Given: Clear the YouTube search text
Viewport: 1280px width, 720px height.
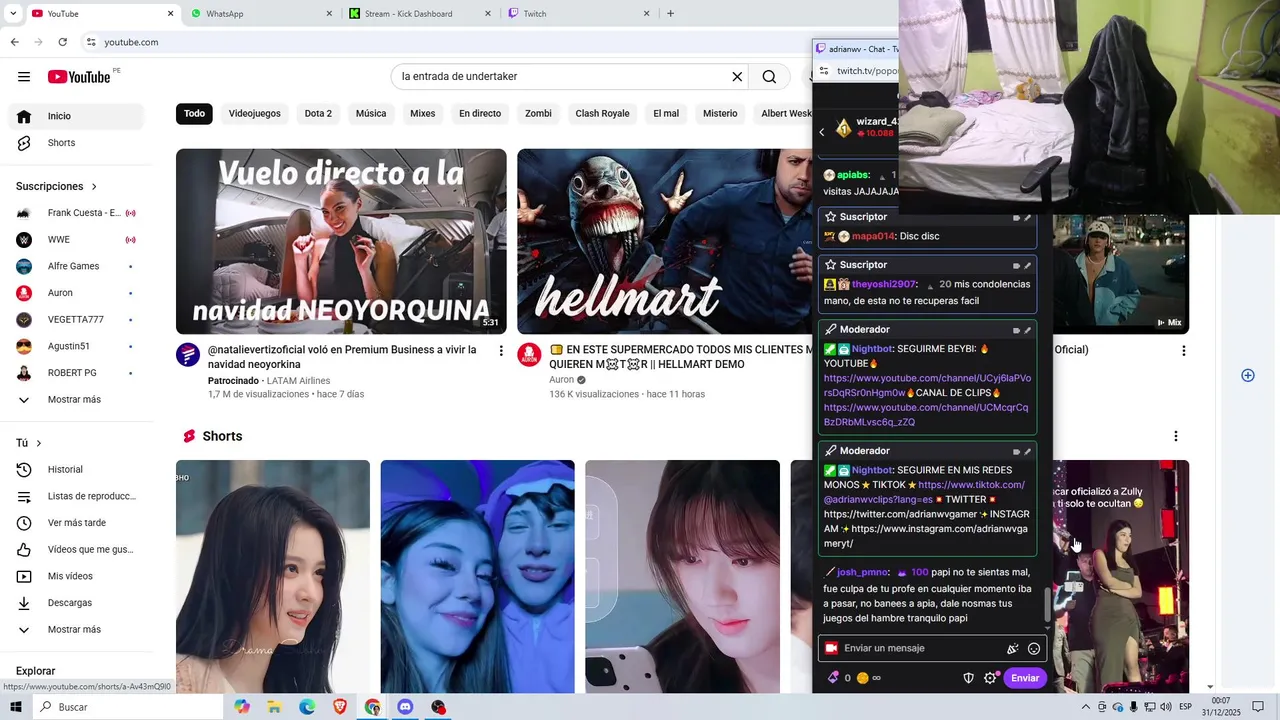Looking at the screenshot, I should click(x=737, y=77).
